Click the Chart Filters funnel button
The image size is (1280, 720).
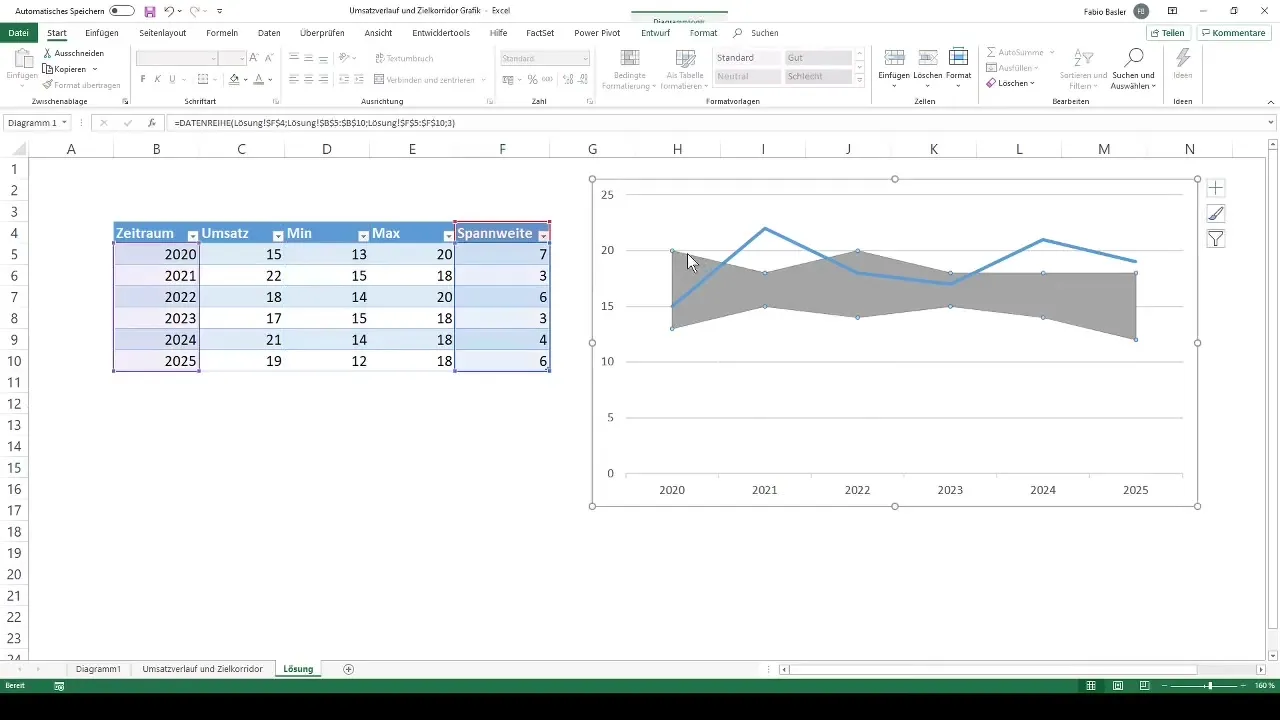tap(1216, 238)
